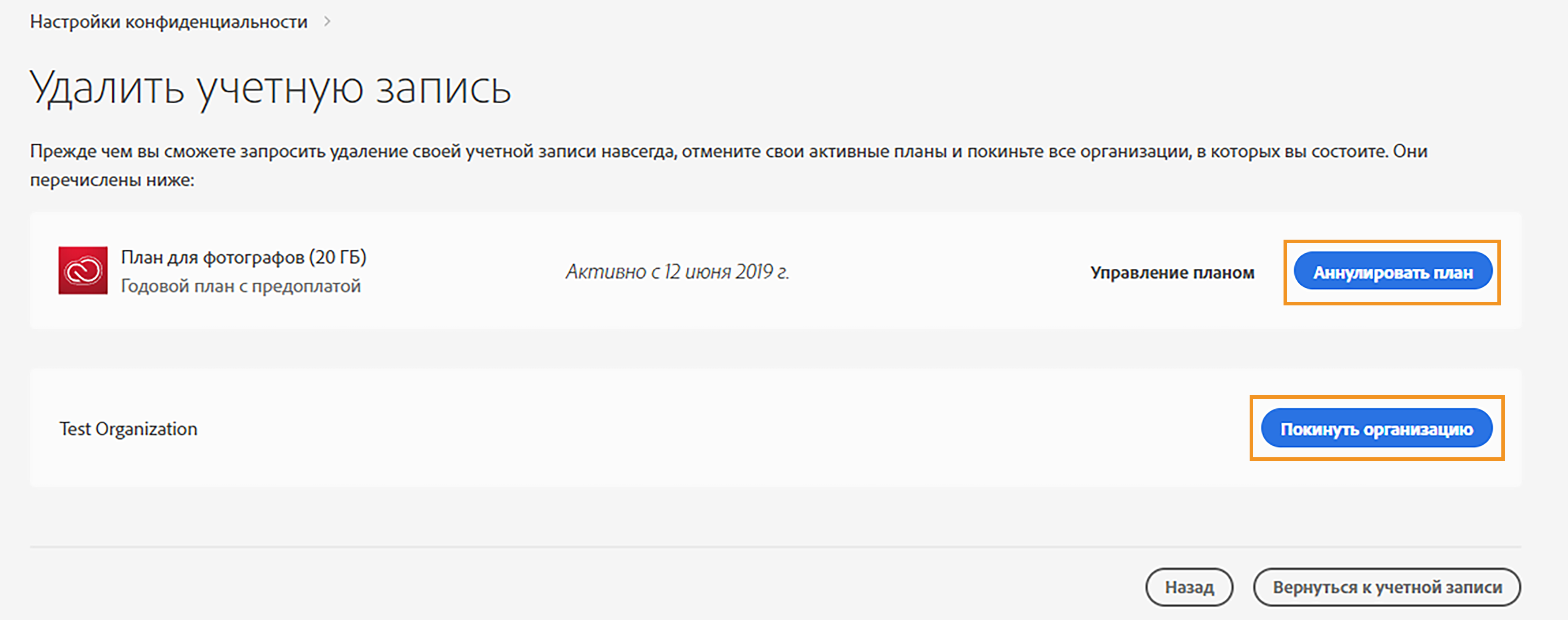Screen dimensions: 1568x620
Task: Click Вернуться к учетной записи
Action: [1386, 587]
